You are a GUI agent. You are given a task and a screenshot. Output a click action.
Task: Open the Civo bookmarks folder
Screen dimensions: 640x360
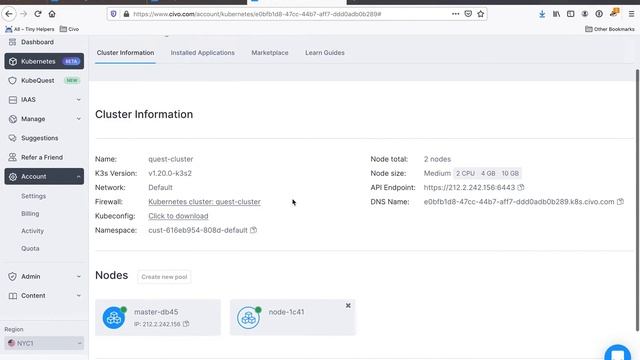click(x=69, y=29)
